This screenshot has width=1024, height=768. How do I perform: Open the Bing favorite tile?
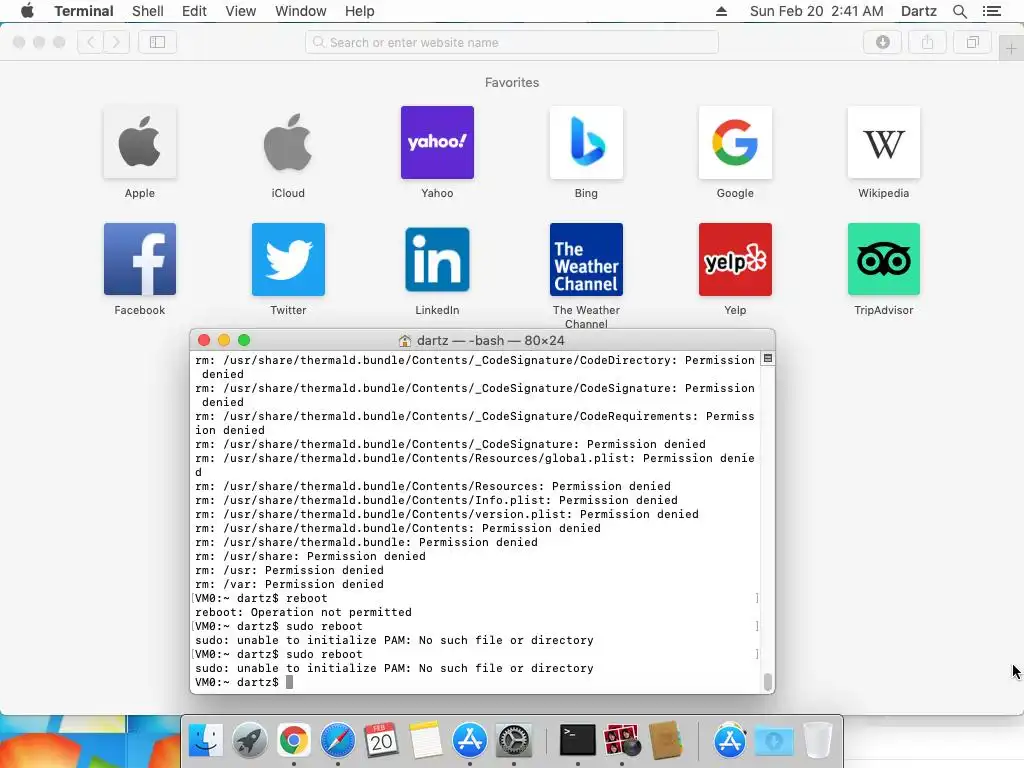[x=586, y=142]
